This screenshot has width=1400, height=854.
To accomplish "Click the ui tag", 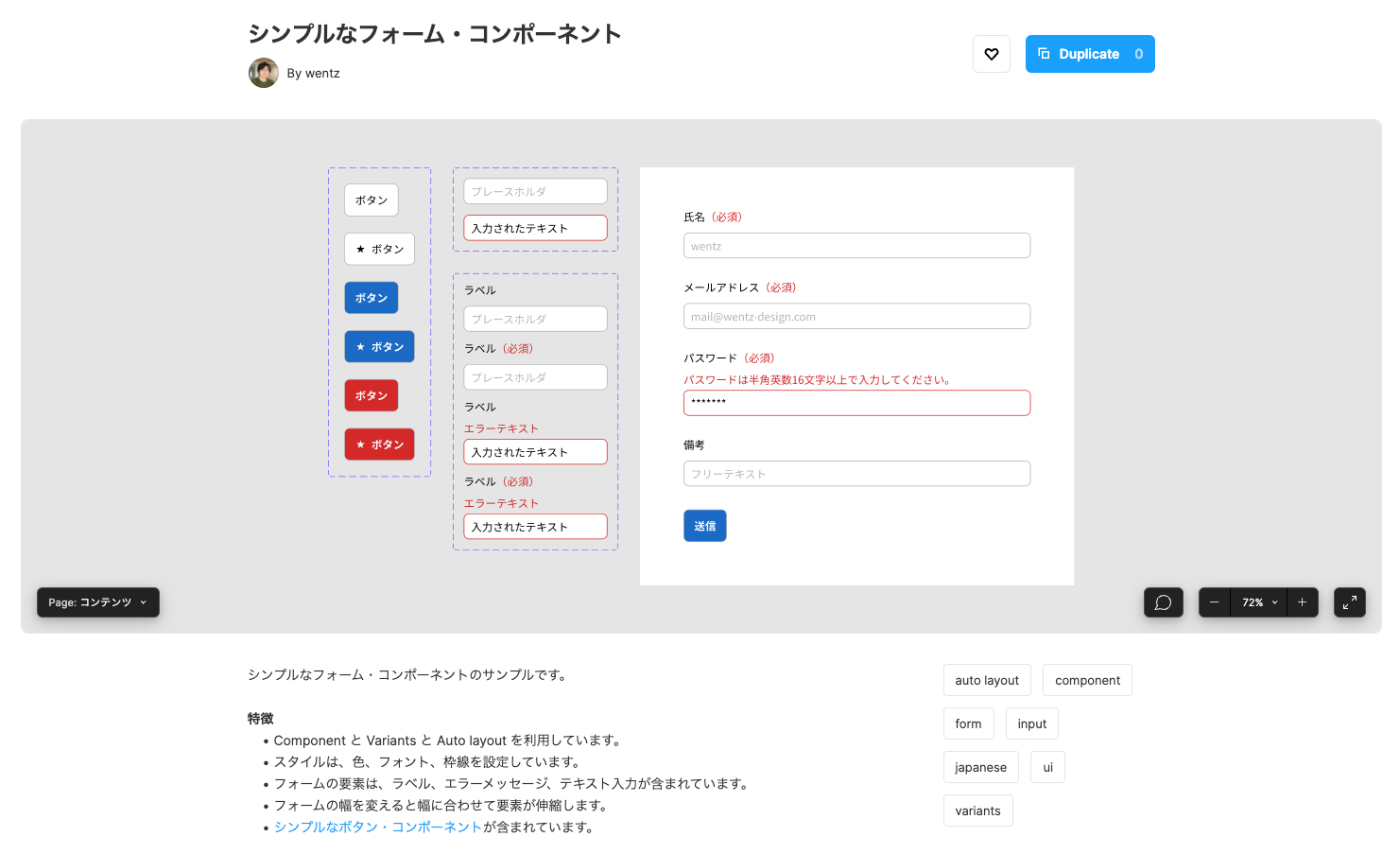I will click(x=1047, y=767).
